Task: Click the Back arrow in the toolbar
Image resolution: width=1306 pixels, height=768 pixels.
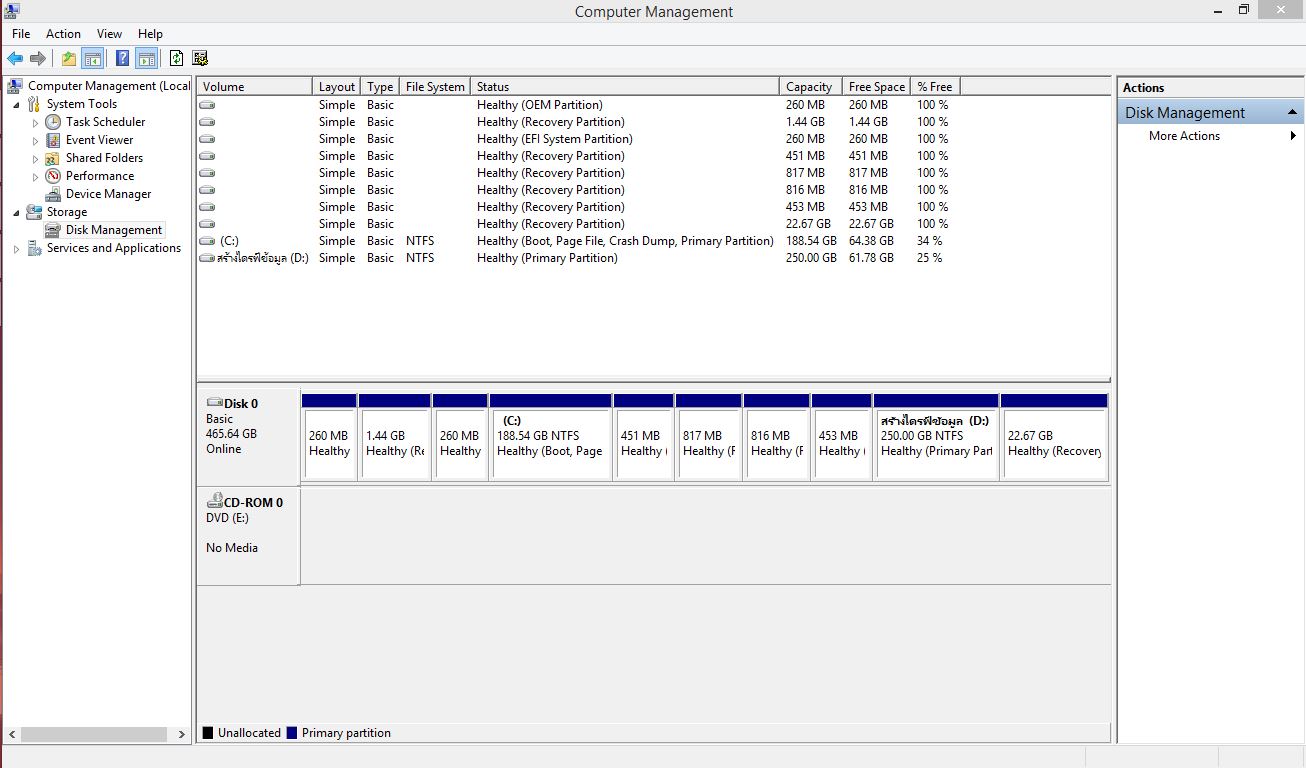Action: click(x=15, y=58)
